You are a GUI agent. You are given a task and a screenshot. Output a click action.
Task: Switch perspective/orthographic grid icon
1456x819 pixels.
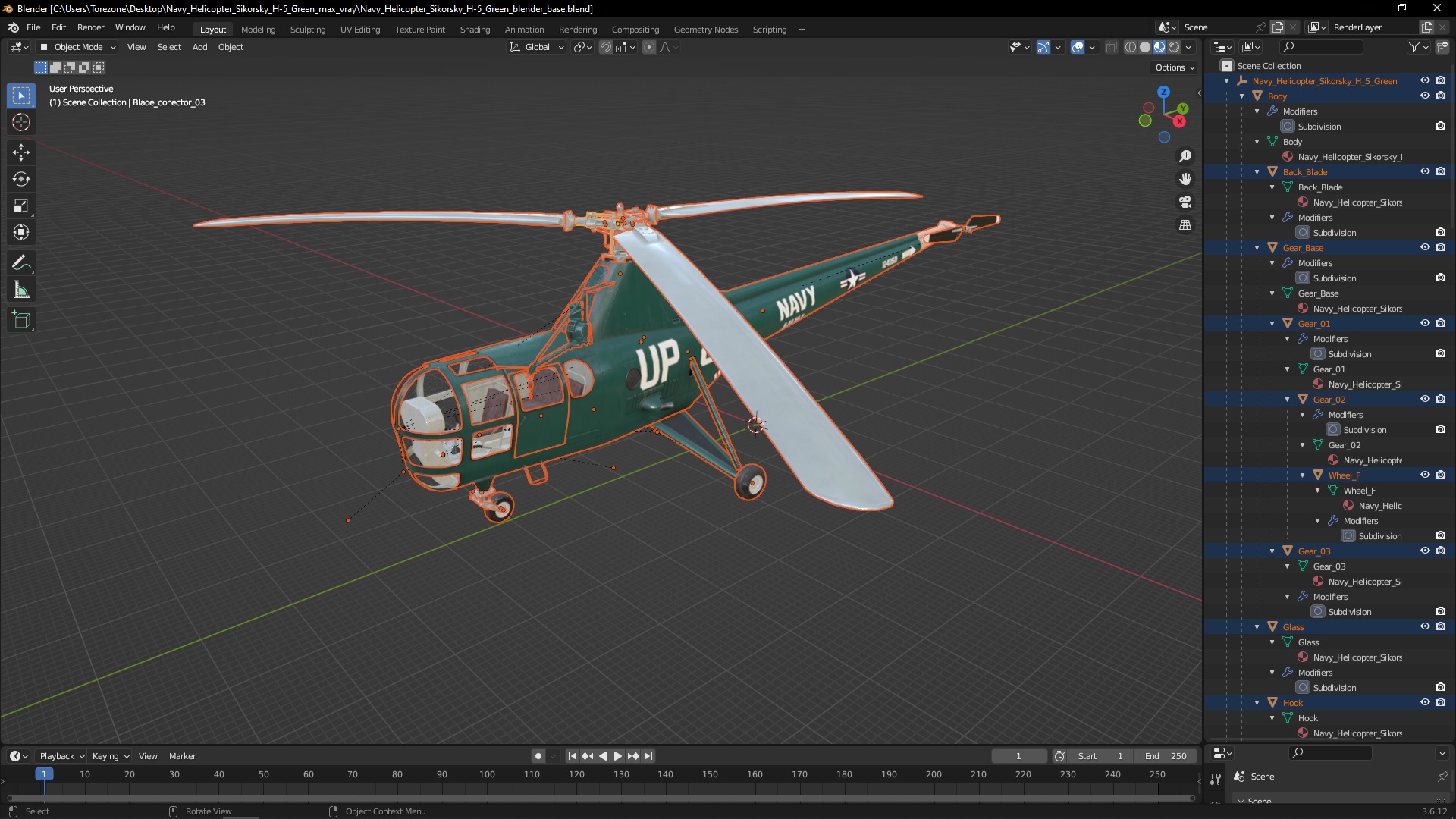click(x=1185, y=225)
